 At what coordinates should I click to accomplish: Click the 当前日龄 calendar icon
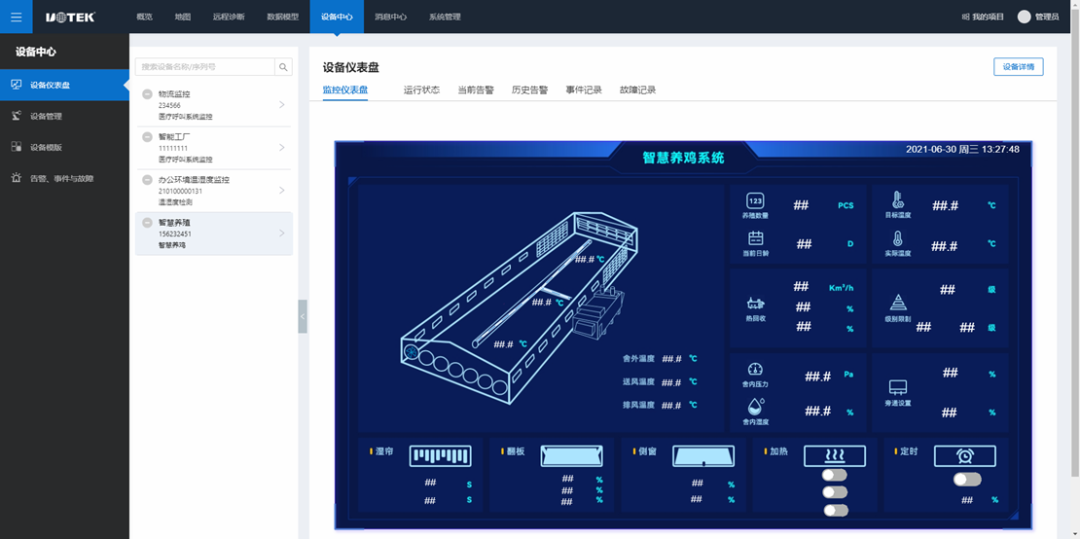coord(756,238)
